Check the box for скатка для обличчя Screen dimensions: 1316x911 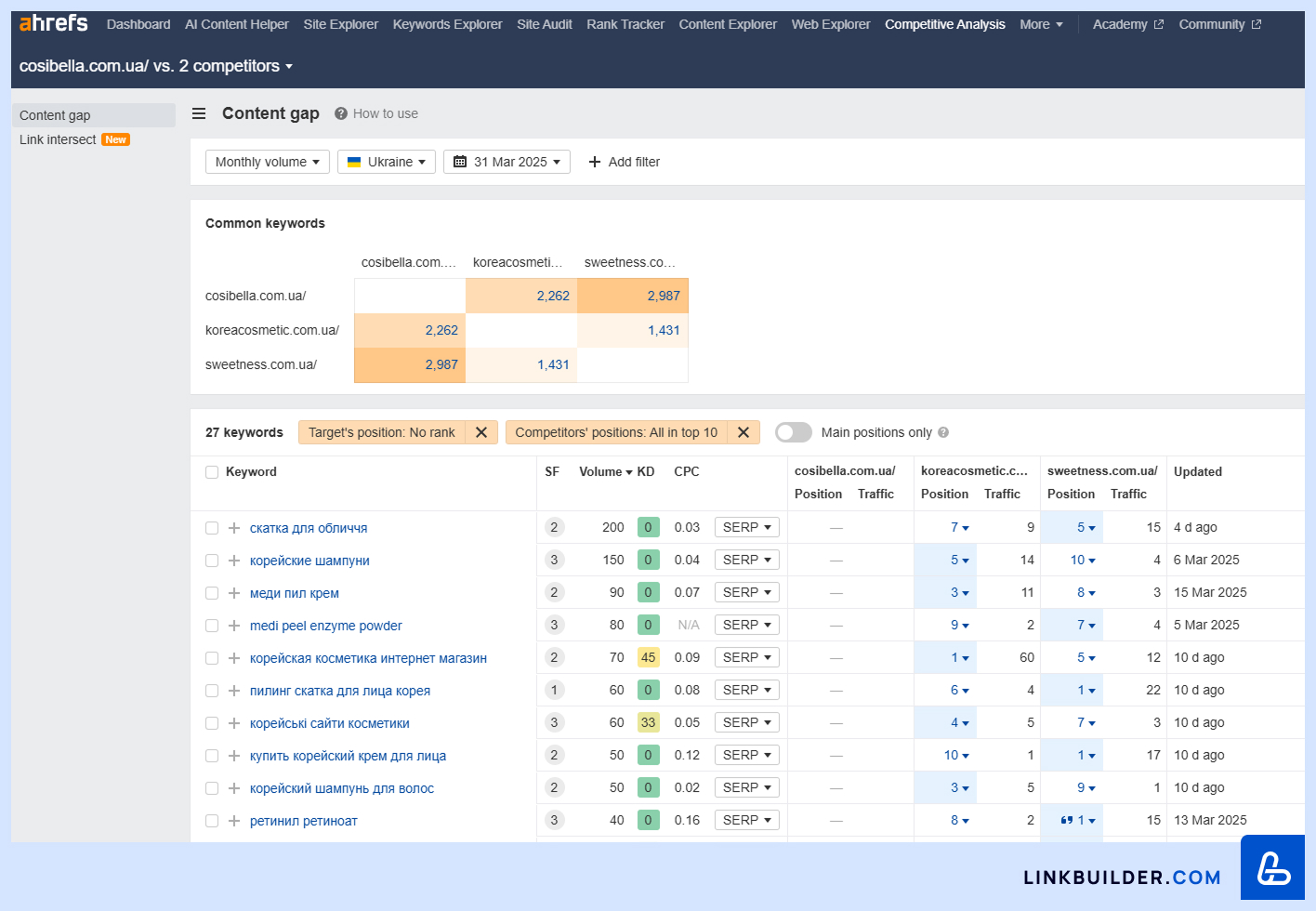(212, 528)
